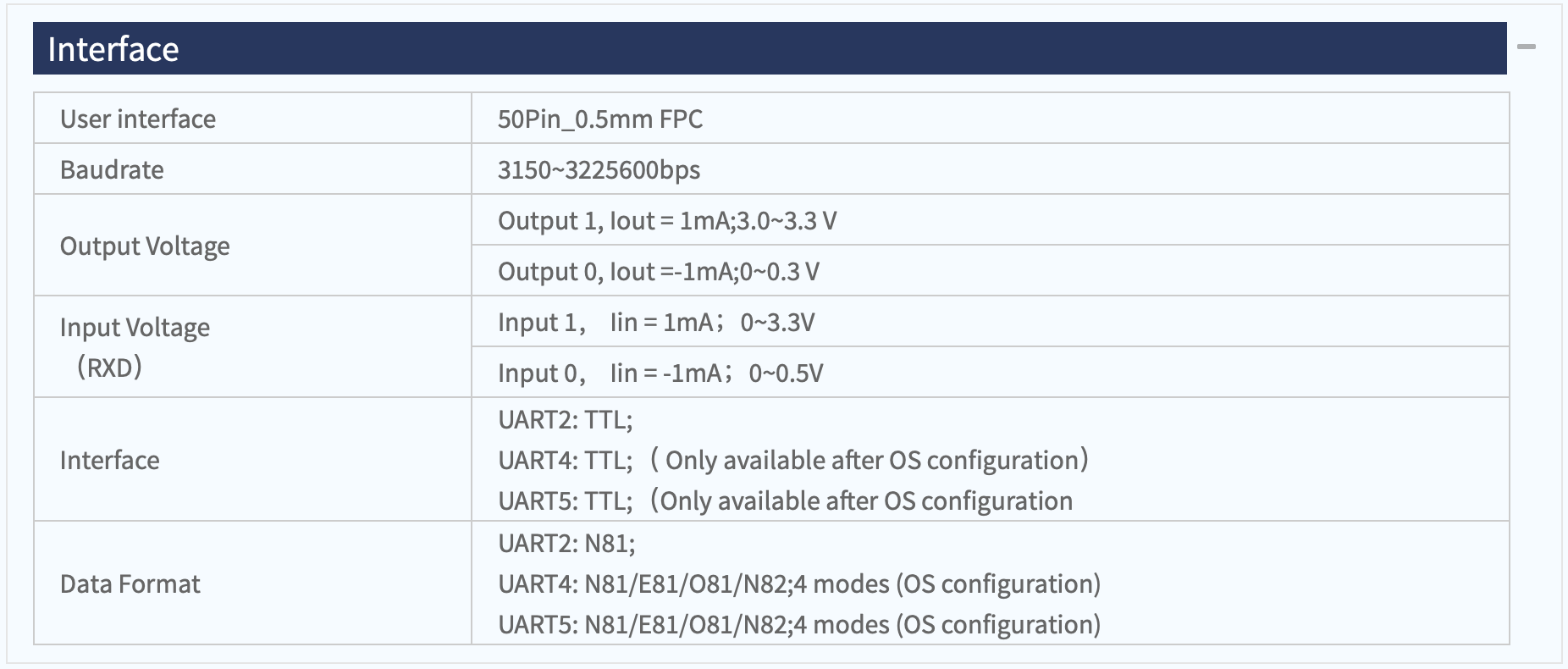
Task: Click the UART4: TTL OS configuration line
Action: click(792, 461)
